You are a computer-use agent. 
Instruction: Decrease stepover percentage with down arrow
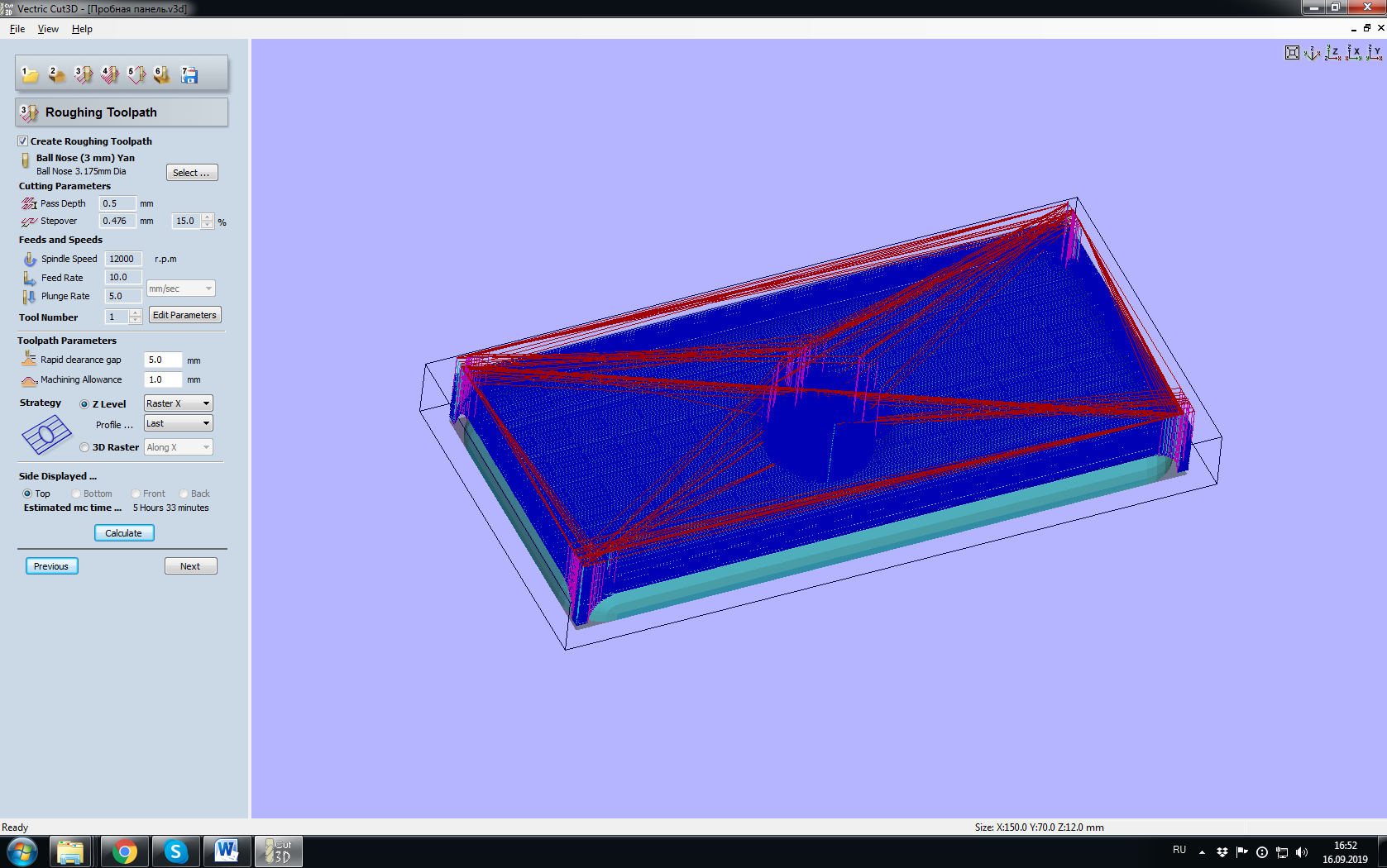207,225
